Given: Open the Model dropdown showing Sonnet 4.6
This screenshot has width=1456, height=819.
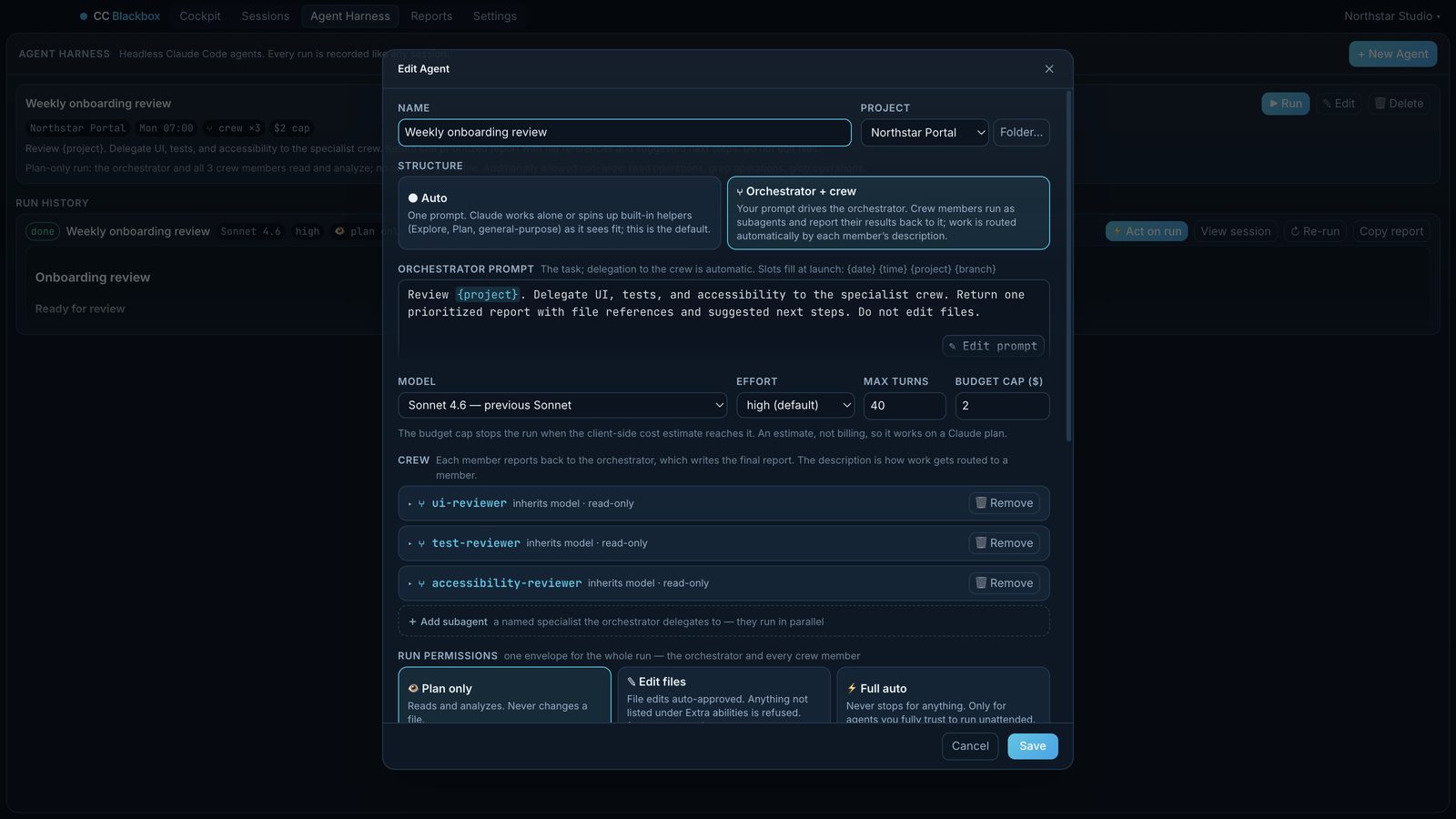Looking at the screenshot, I should tap(562, 406).
